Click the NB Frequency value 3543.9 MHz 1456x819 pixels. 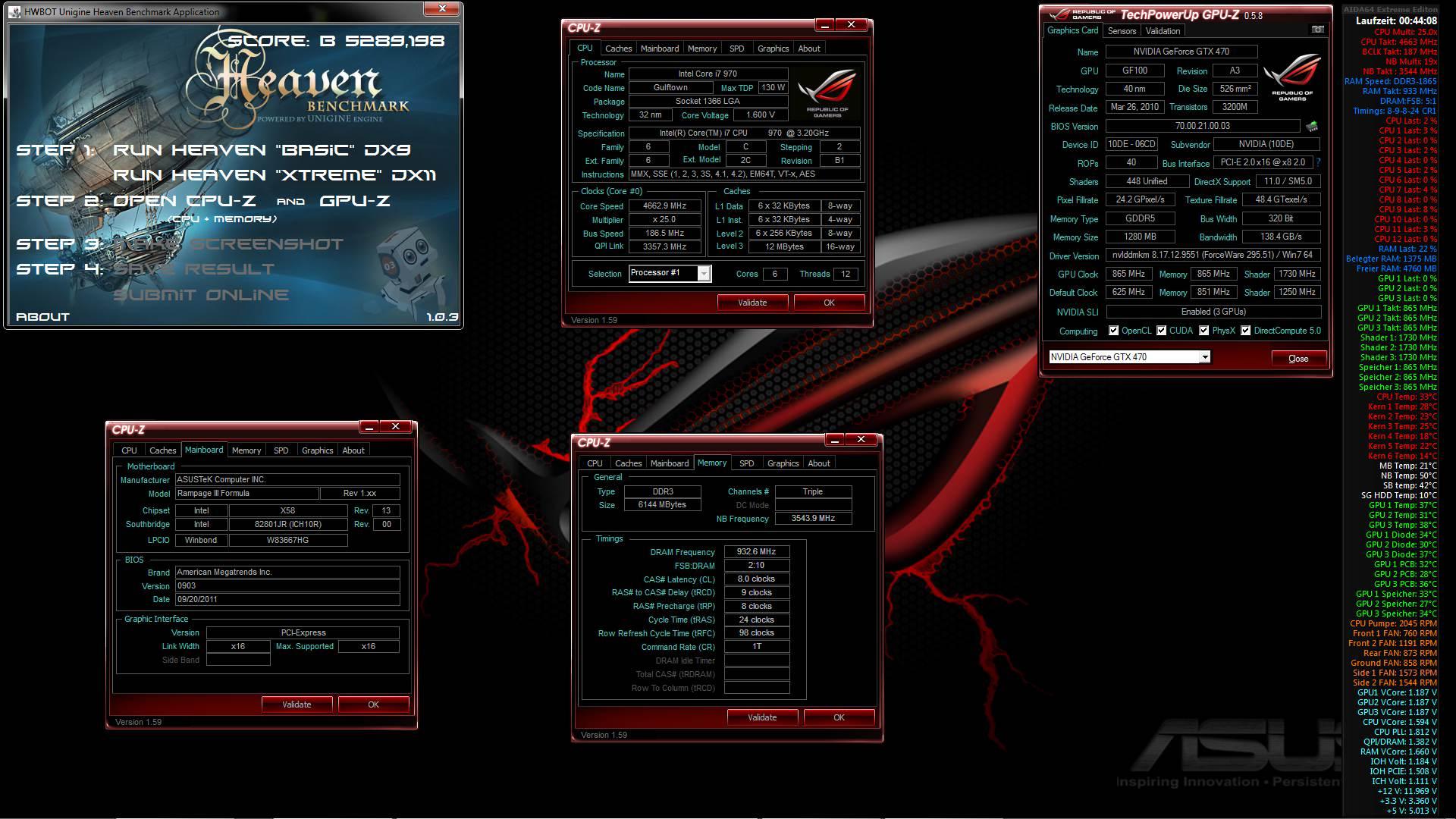813,519
